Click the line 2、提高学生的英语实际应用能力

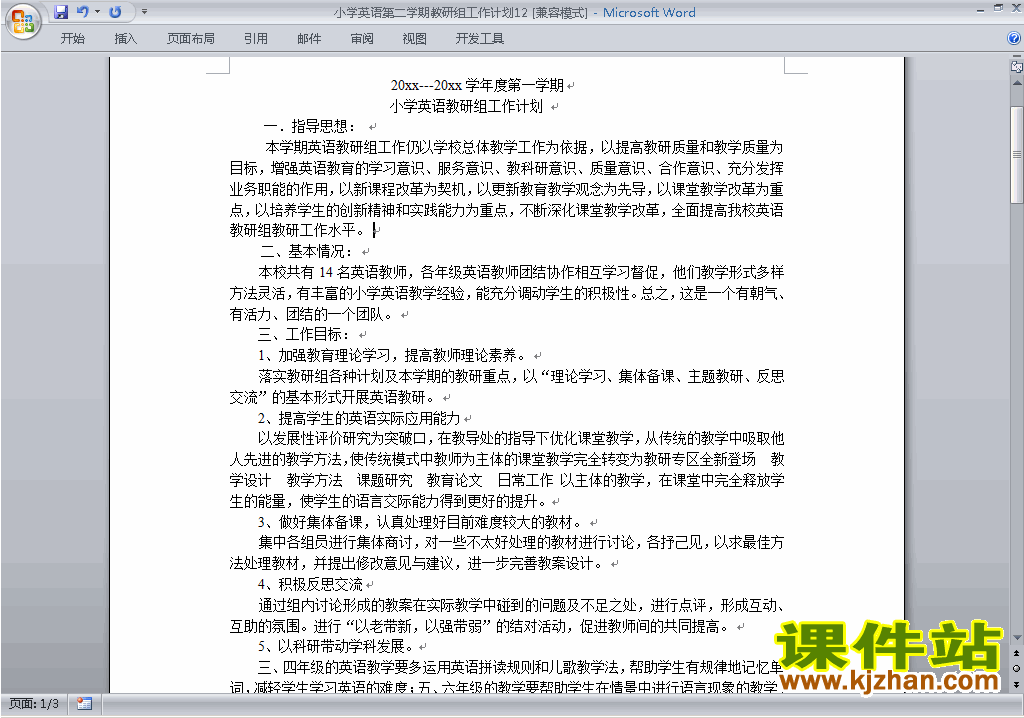pyautogui.click(x=359, y=418)
